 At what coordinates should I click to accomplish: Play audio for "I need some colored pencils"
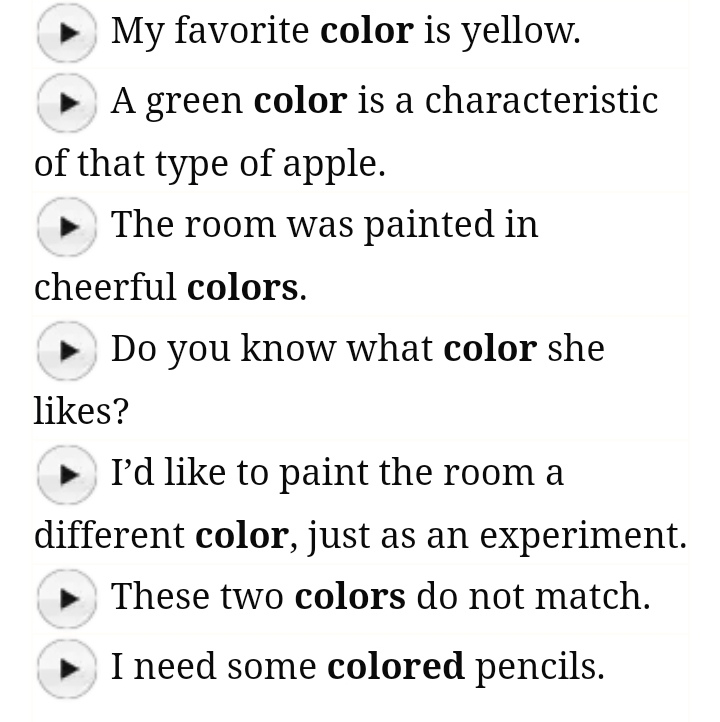(66, 668)
